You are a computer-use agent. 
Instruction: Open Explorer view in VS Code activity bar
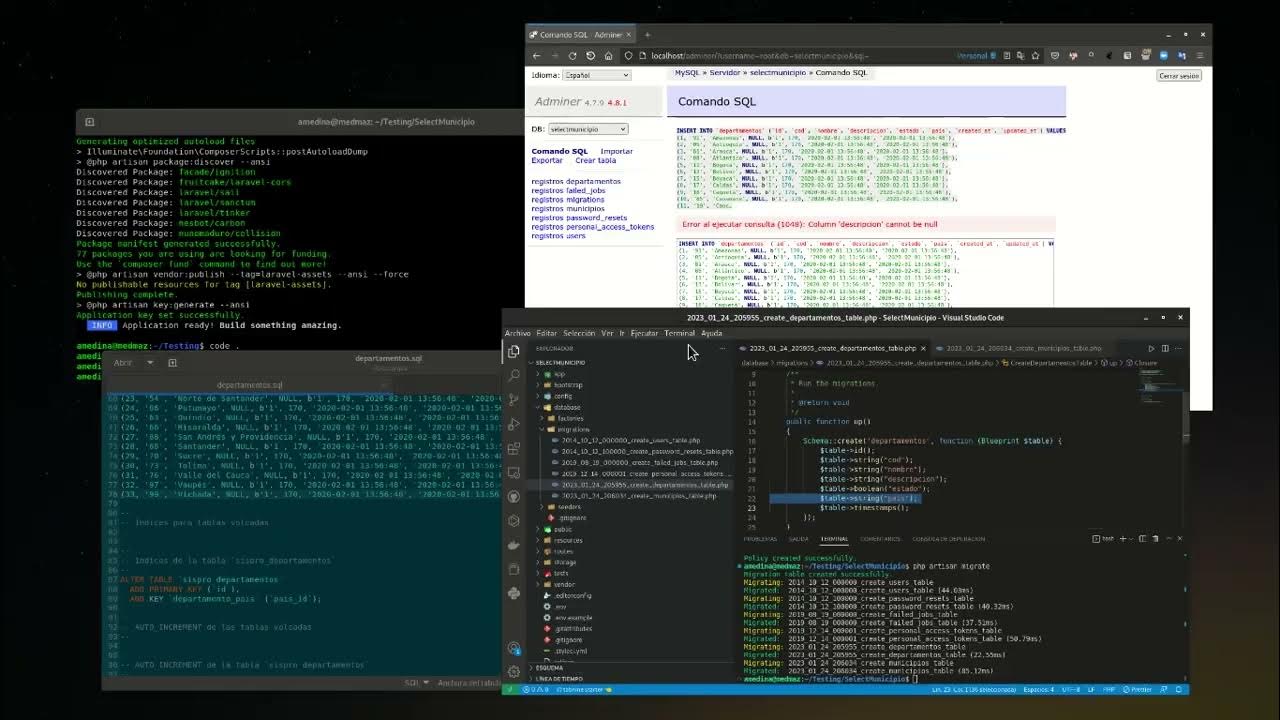tap(513, 351)
